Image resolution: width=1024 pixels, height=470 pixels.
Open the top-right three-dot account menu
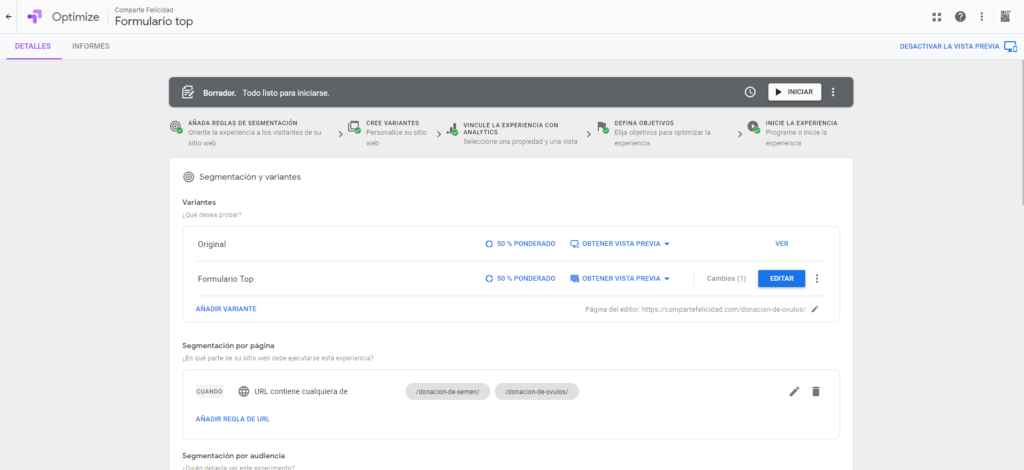coord(982,17)
